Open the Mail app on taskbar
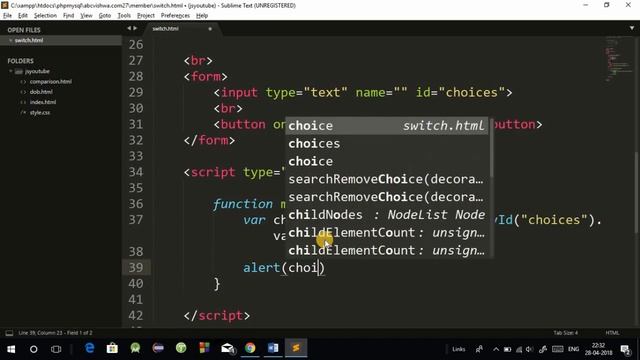 (227, 348)
